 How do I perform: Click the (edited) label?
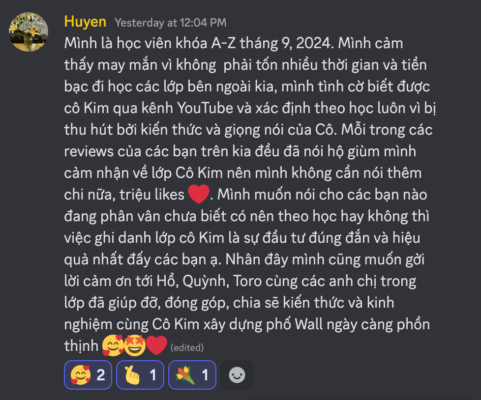(187, 348)
